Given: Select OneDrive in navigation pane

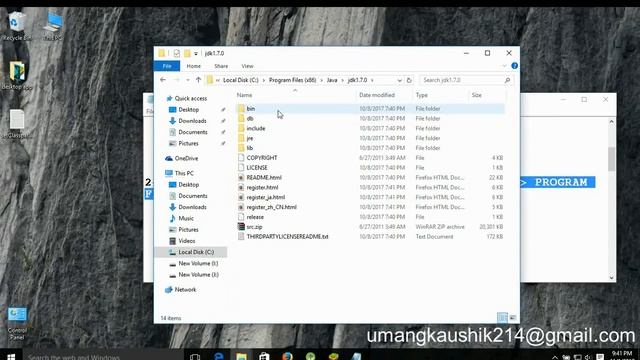Looking at the screenshot, I should pos(186,158).
